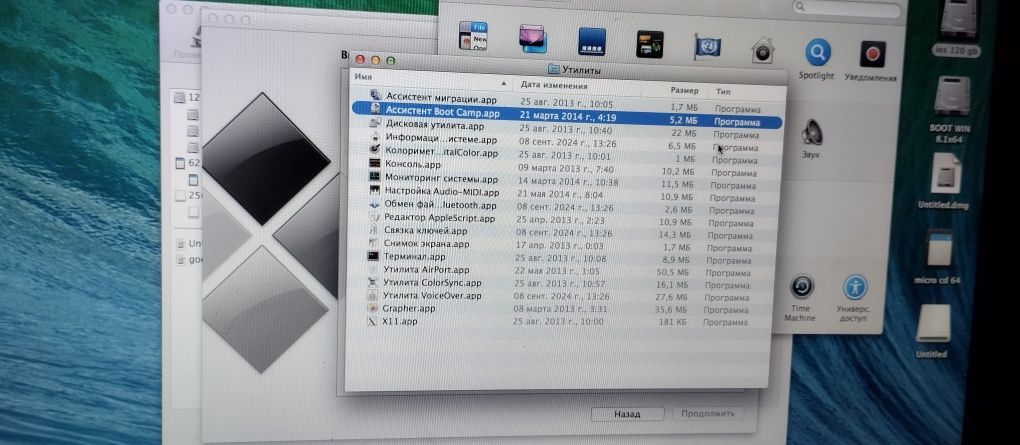Click the 181 КБ size value

point(674,321)
